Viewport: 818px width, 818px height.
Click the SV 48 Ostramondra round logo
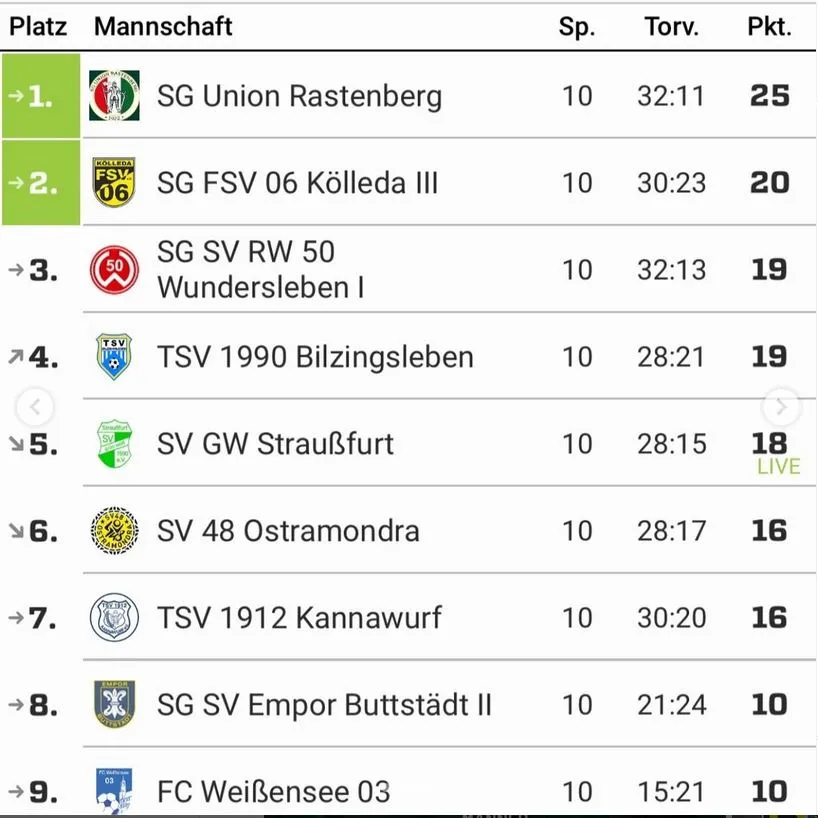pyautogui.click(x=114, y=531)
